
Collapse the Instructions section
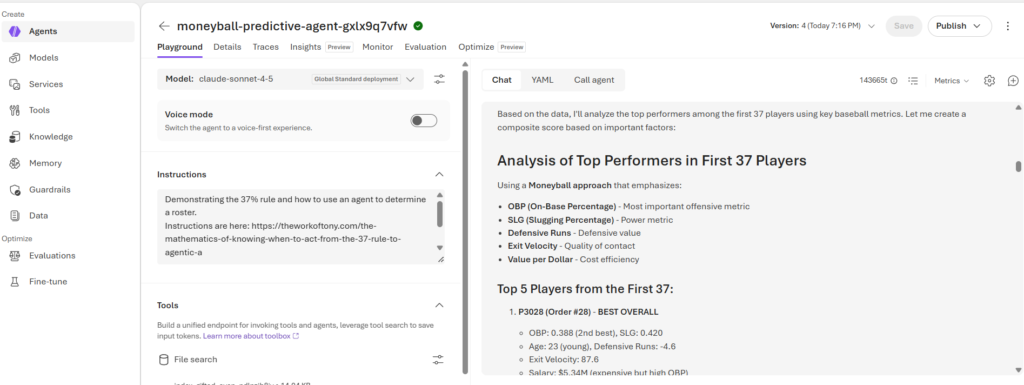[440, 174]
